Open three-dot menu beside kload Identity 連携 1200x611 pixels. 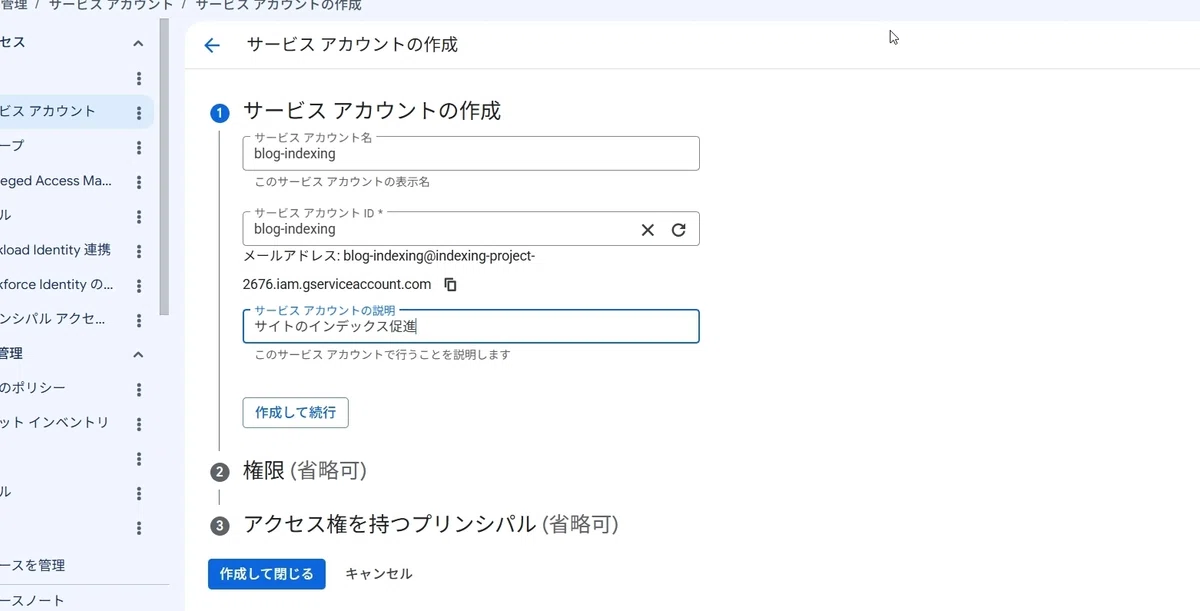click(139, 251)
